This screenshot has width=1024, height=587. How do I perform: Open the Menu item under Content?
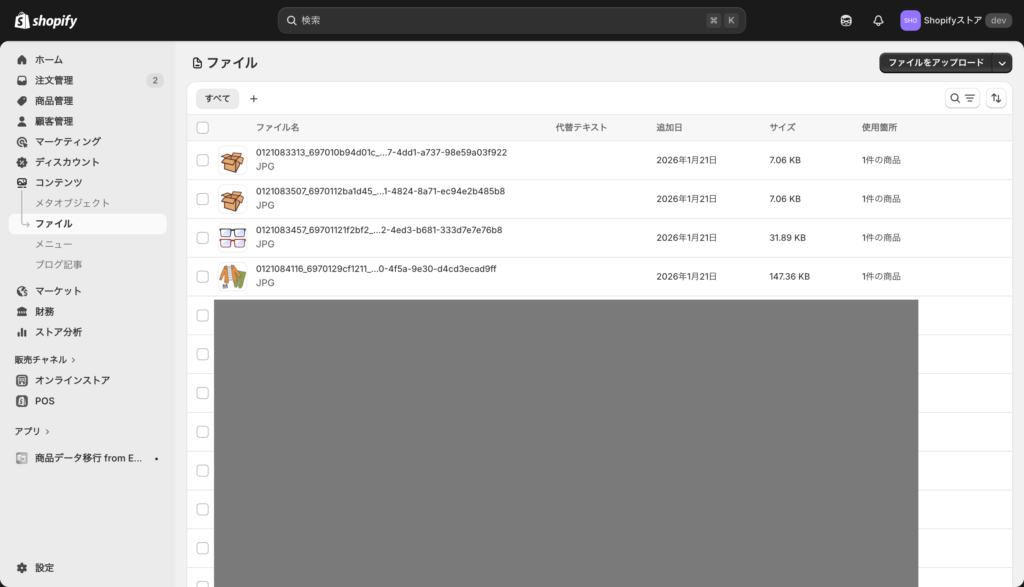(54, 244)
